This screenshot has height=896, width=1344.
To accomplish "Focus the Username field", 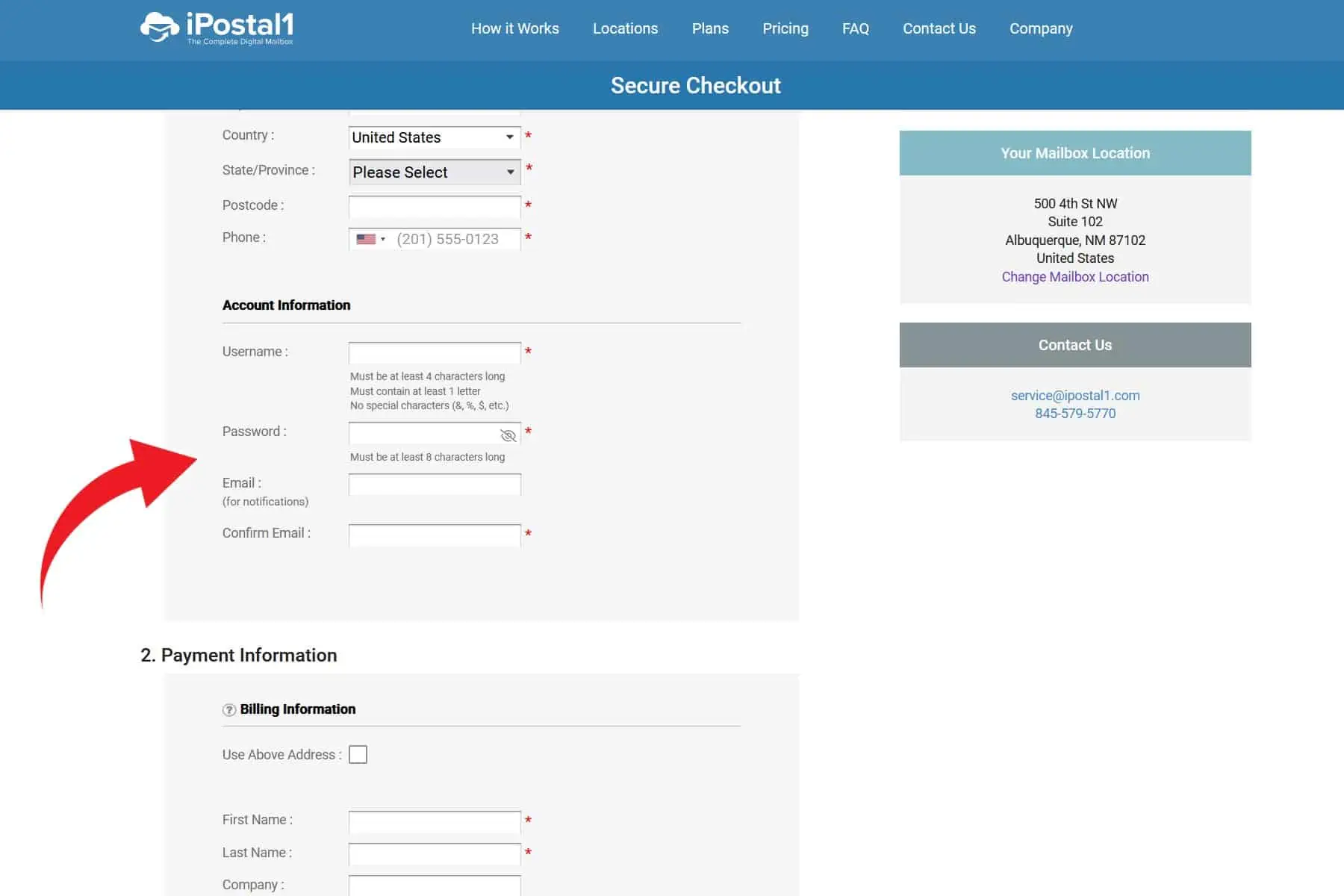I will 435,352.
